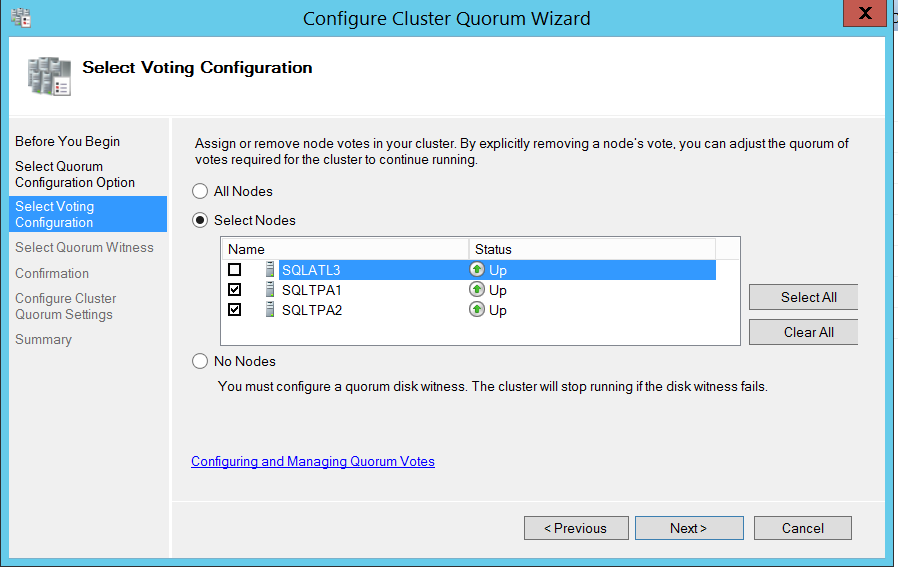Click the SQLTPA1 server icon
The width and height of the screenshot is (898, 567).
pos(270,290)
